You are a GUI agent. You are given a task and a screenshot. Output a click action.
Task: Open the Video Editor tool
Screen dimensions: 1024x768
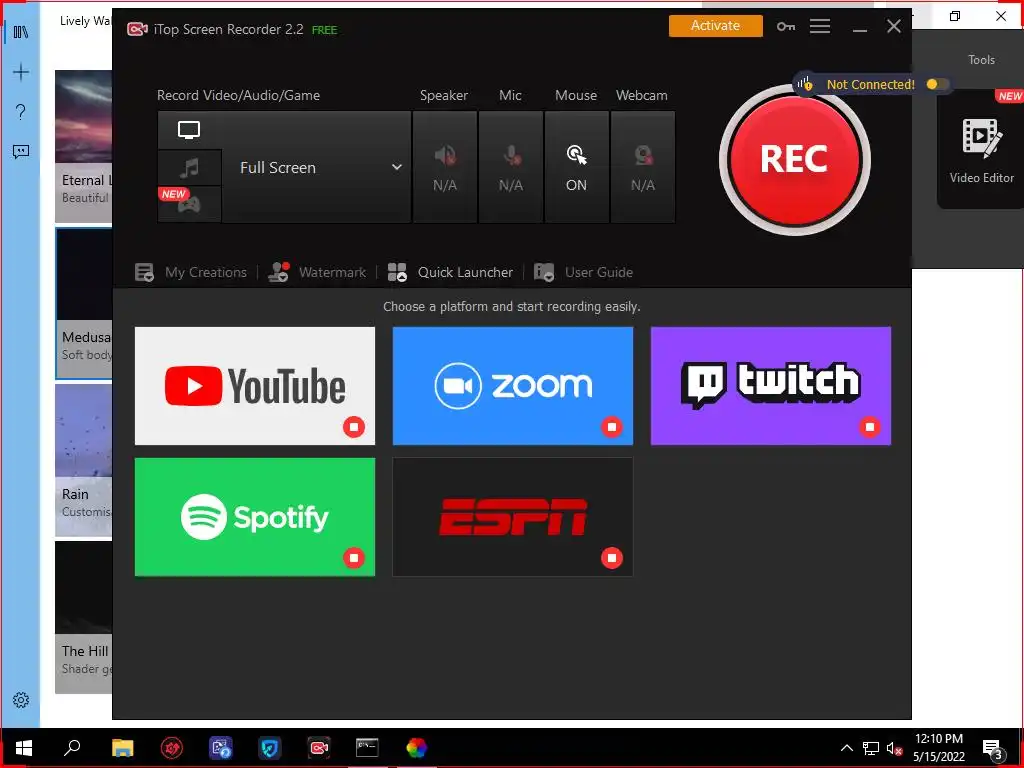(x=982, y=152)
